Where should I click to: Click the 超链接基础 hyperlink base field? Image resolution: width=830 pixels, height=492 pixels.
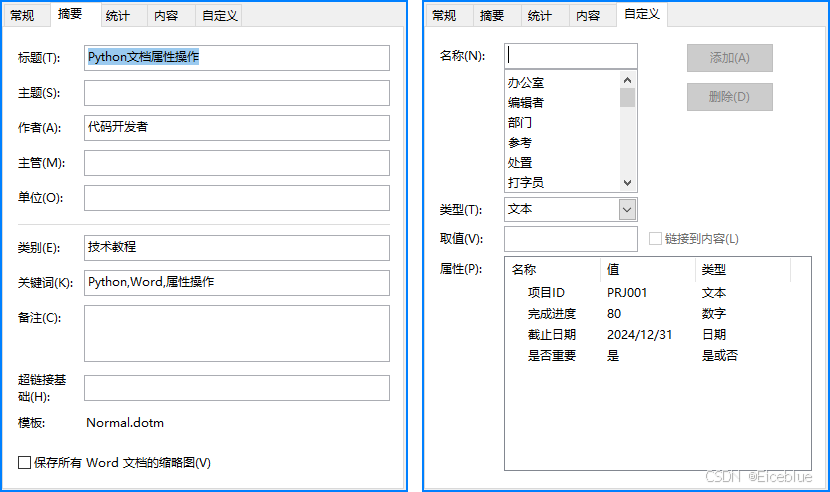pyautogui.click(x=237, y=388)
